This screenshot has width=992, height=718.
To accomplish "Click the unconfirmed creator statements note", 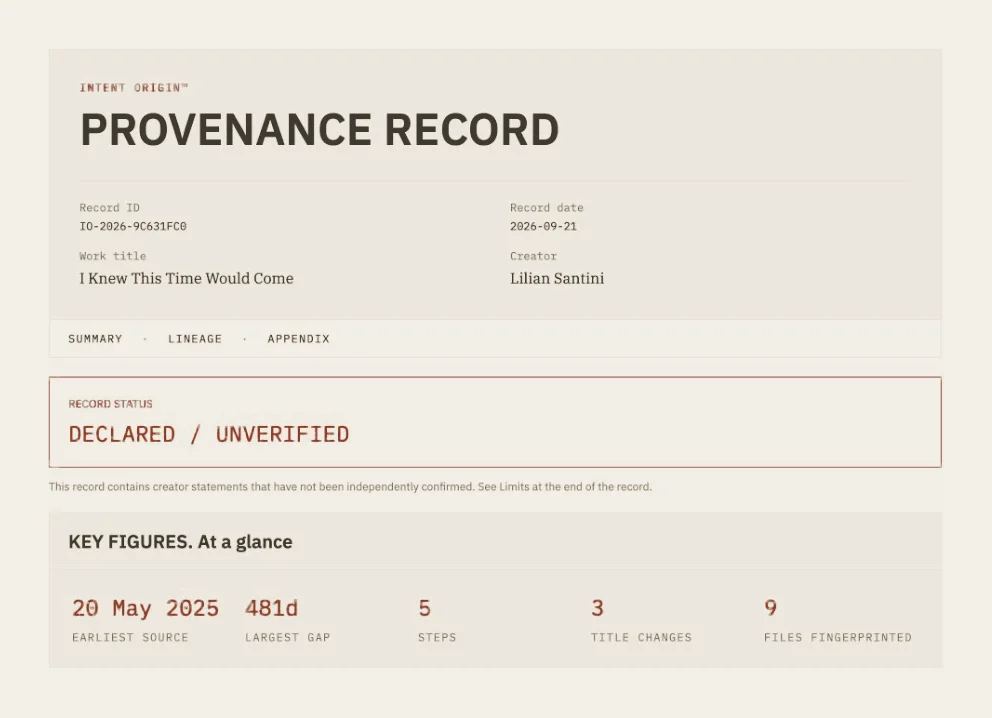I will tap(350, 487).
